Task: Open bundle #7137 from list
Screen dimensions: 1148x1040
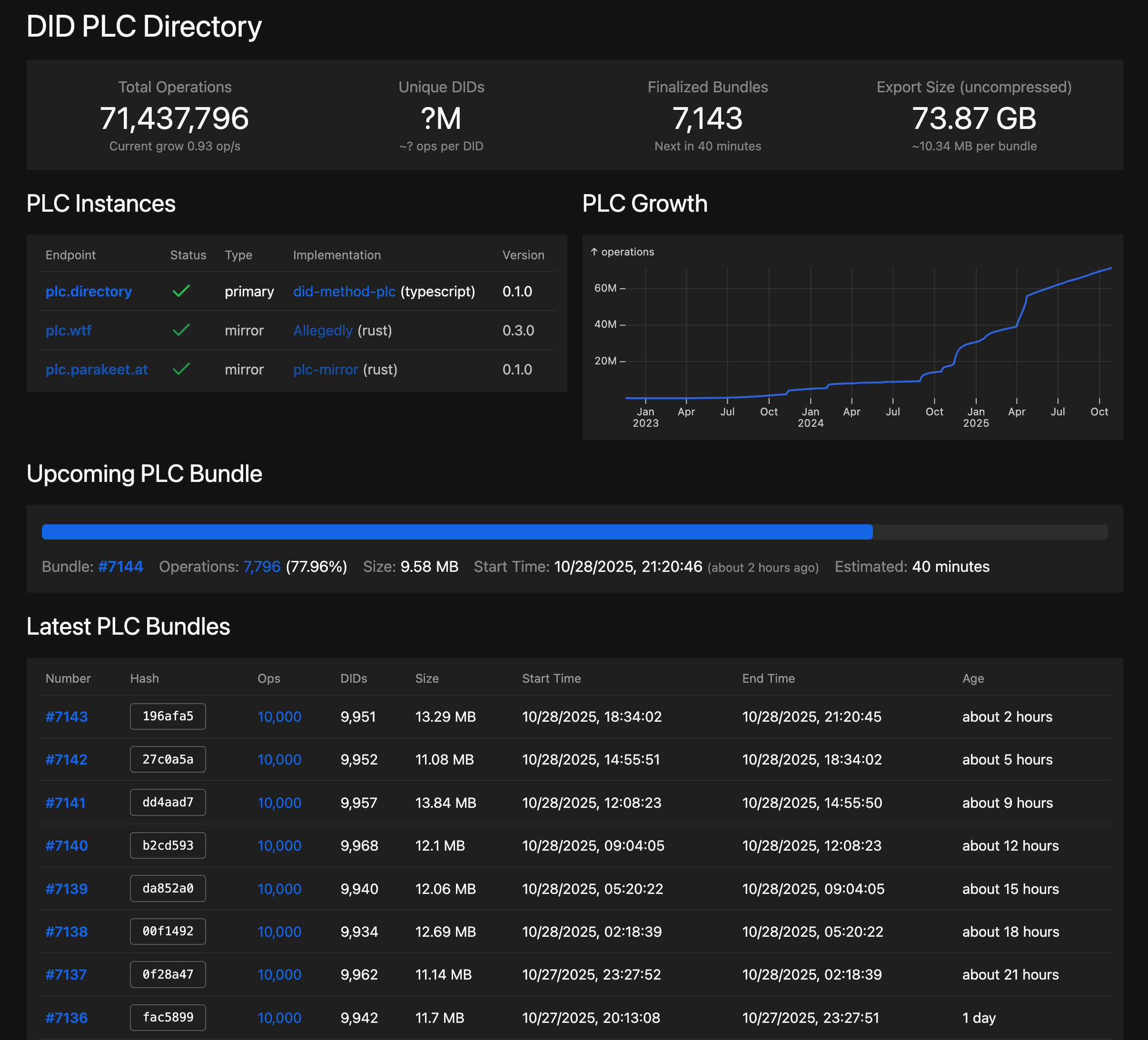Action: [66, 974]
